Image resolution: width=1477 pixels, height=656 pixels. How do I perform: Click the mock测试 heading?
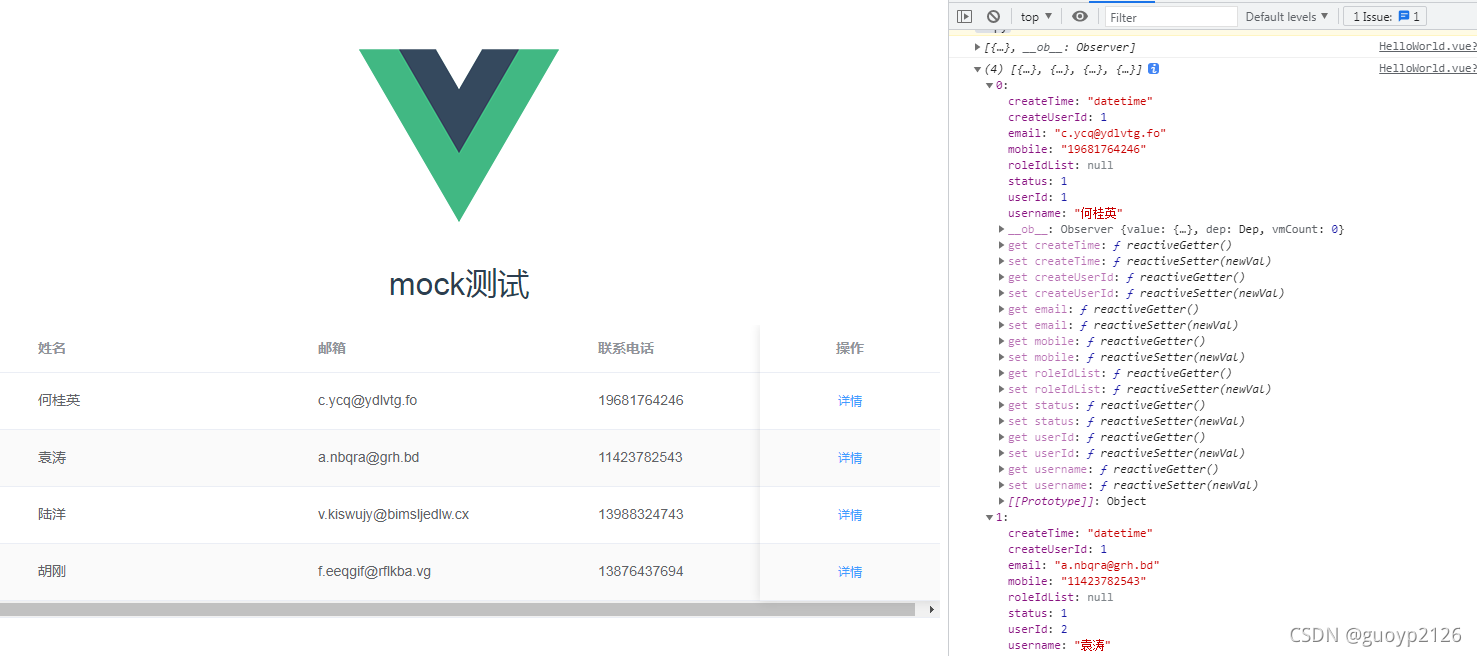[459, 285]
